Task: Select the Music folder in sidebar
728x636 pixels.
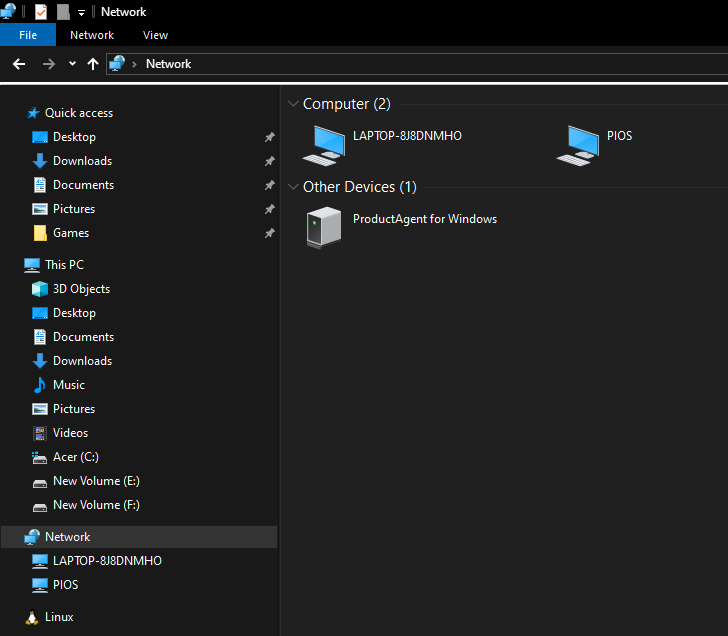Action: [68, 385]
